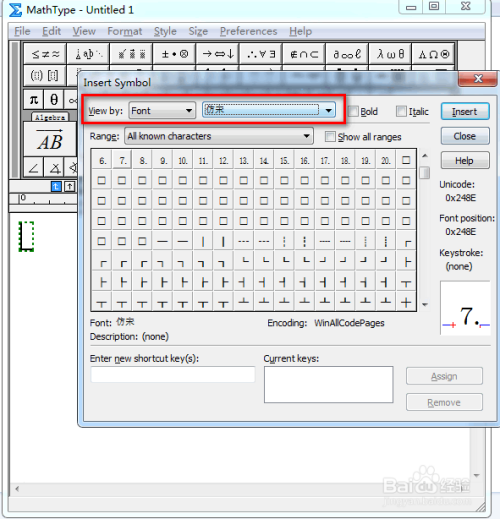Click the equation slot in editor
The image size is (500, 519).
(x=26, y=236)
